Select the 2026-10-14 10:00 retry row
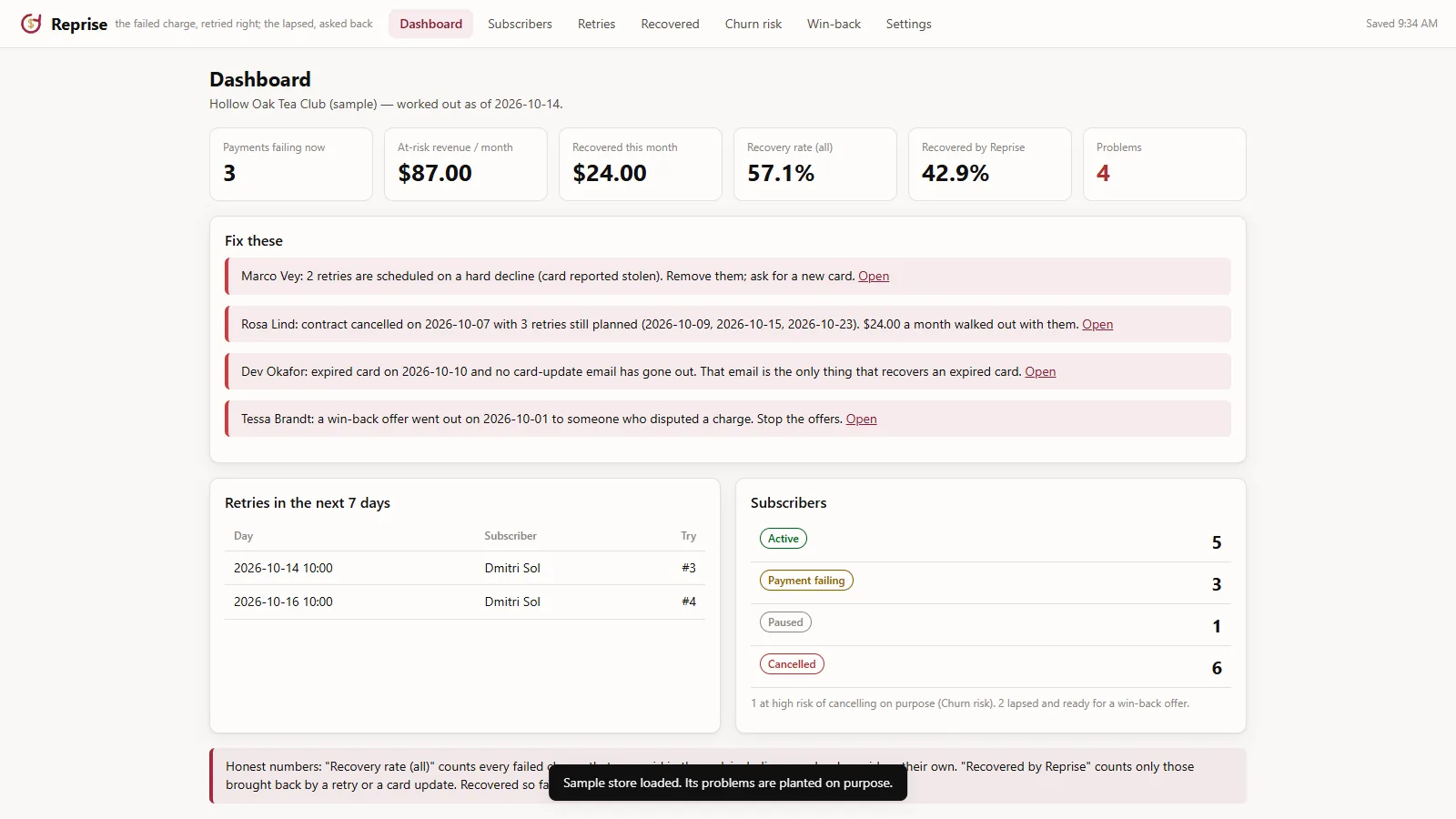The width and height of the screenshot is (1456, 819). [465, 568]
